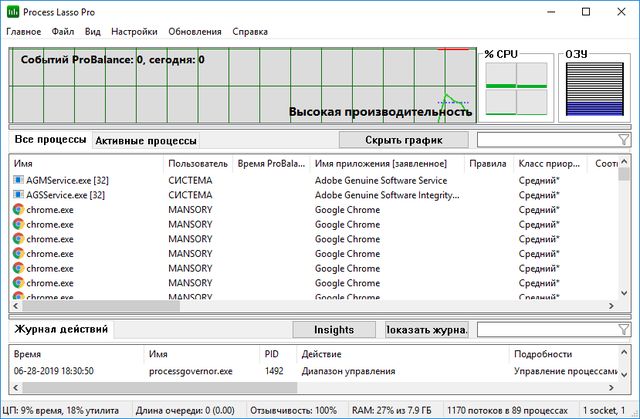Screen dimensions: 640x419
Task: Select the processgovernor.exe log entry
Action: coord(190,371)
